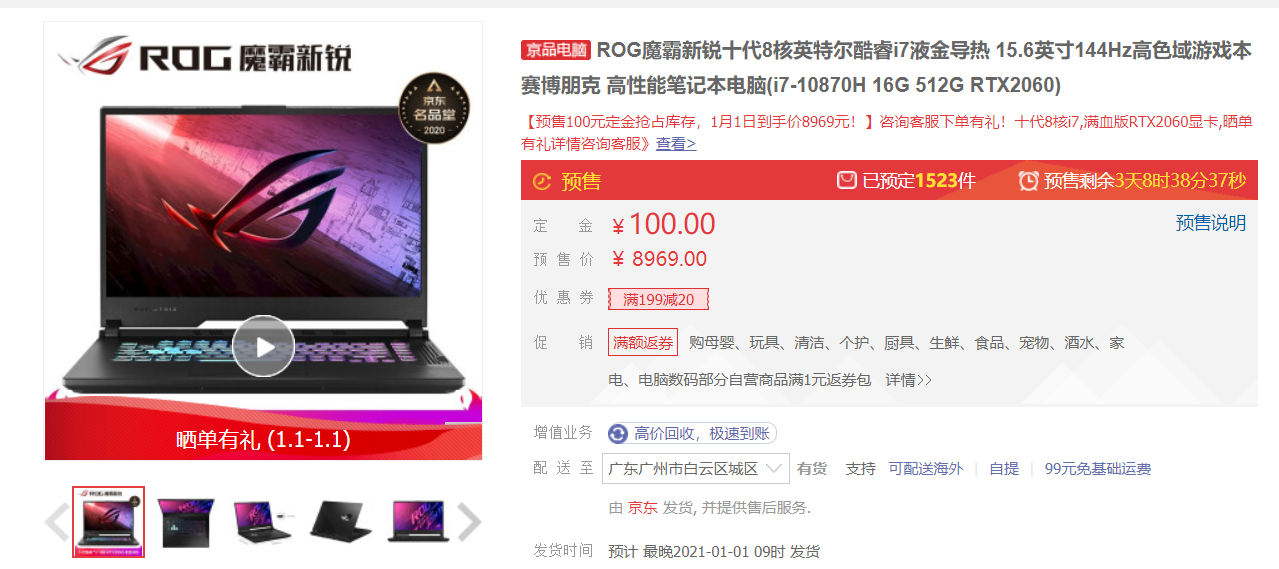Click the 京东 seller link in shipping info

(x=642, y=508)
